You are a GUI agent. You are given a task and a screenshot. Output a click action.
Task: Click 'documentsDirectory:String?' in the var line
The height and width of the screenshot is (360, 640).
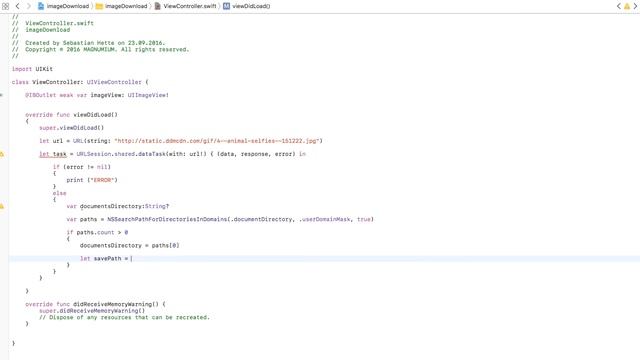tap(124, 206)
